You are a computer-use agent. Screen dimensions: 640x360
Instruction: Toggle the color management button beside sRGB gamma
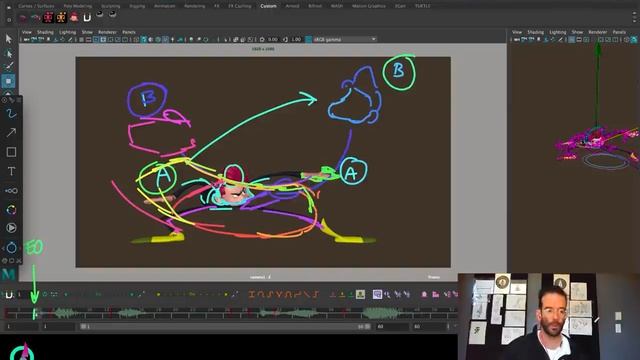(309, 40)
